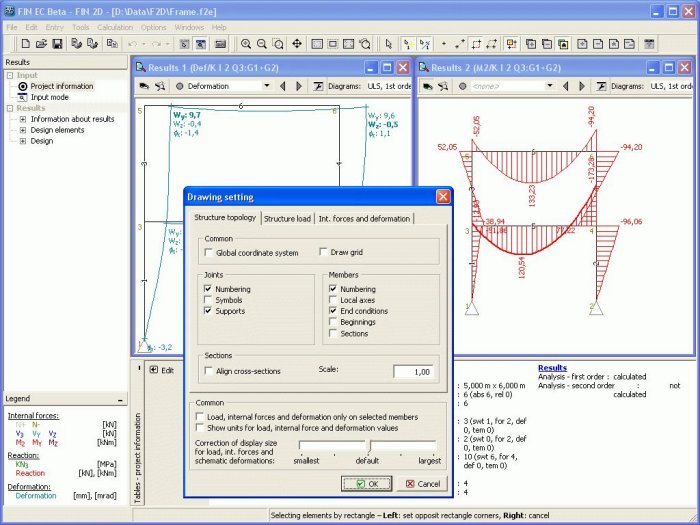The height and width of the screenshot is (525, 700).
Task: Click the printer icon in Results 2 window
Action: 425,86
